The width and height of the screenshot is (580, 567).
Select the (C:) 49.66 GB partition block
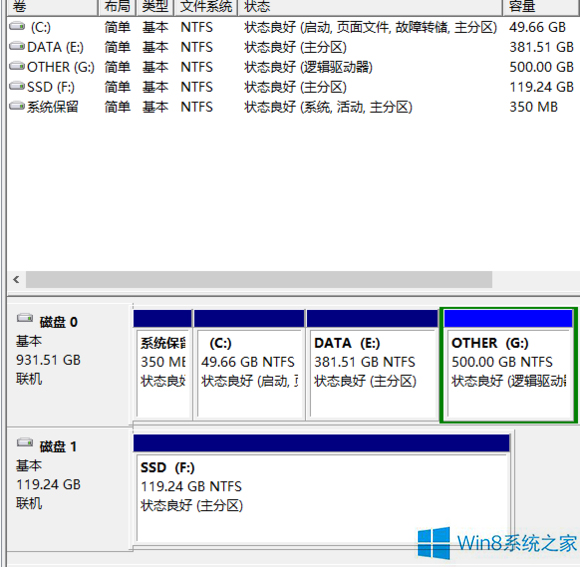tap(249, 365)
